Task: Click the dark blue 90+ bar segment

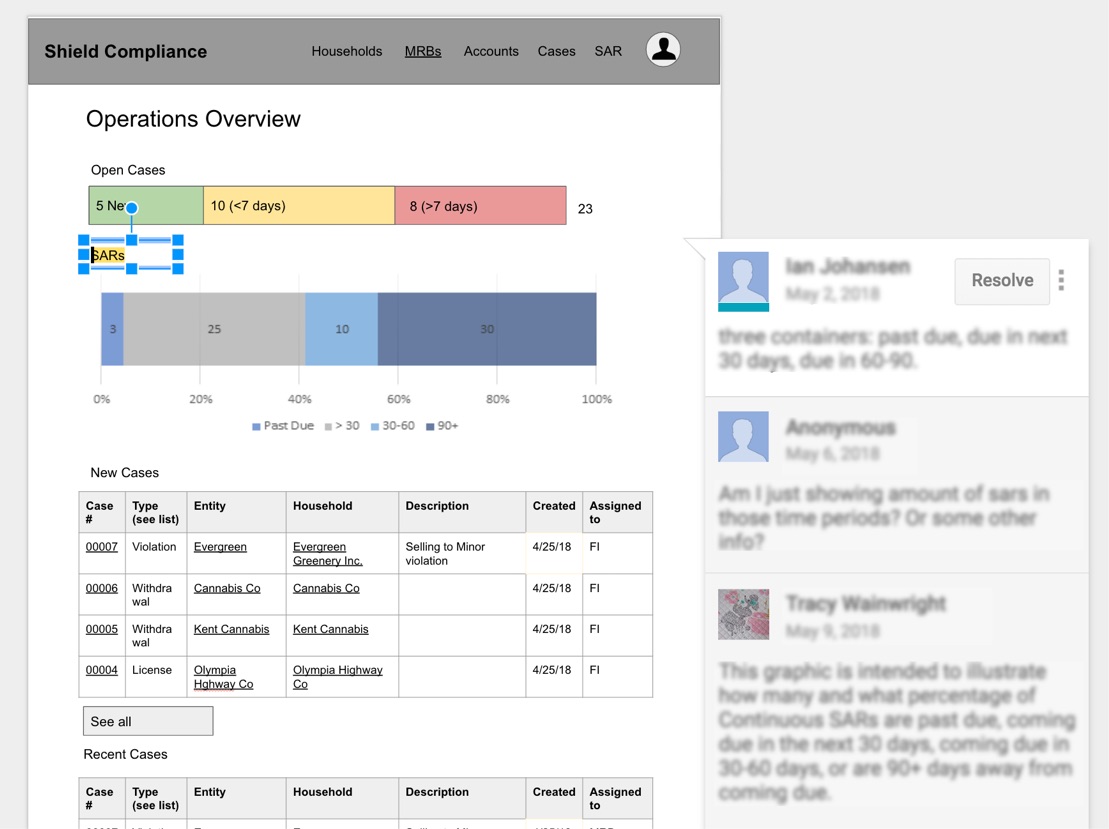Action: click(x=487, y=329)
